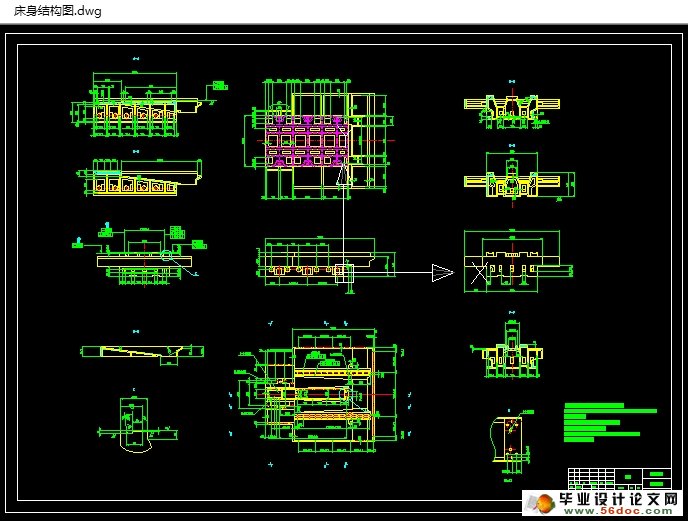Click the title block table in bottom-right corner
This screenshot has width=688, height=521.
619,477
